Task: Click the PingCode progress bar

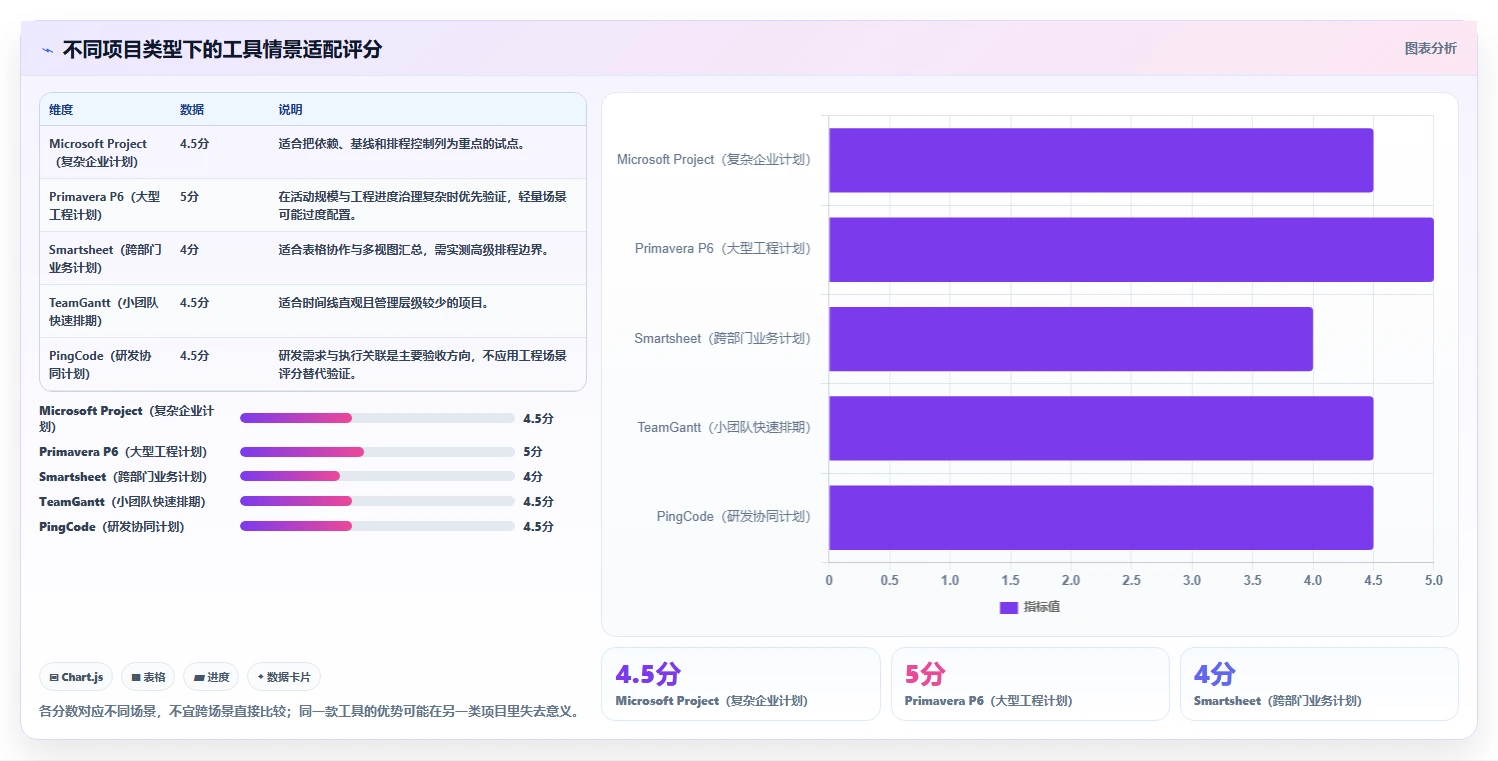Action: [x=377, y=526]
